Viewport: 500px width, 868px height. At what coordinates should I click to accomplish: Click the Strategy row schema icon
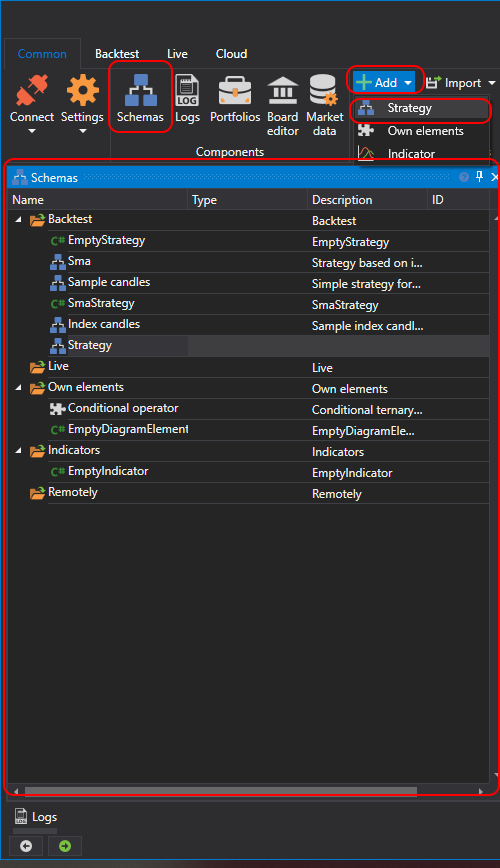58,346
